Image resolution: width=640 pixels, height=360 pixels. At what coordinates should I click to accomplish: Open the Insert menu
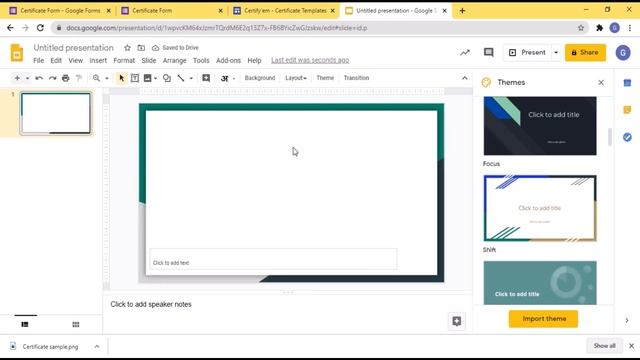(x=98, y=60)
